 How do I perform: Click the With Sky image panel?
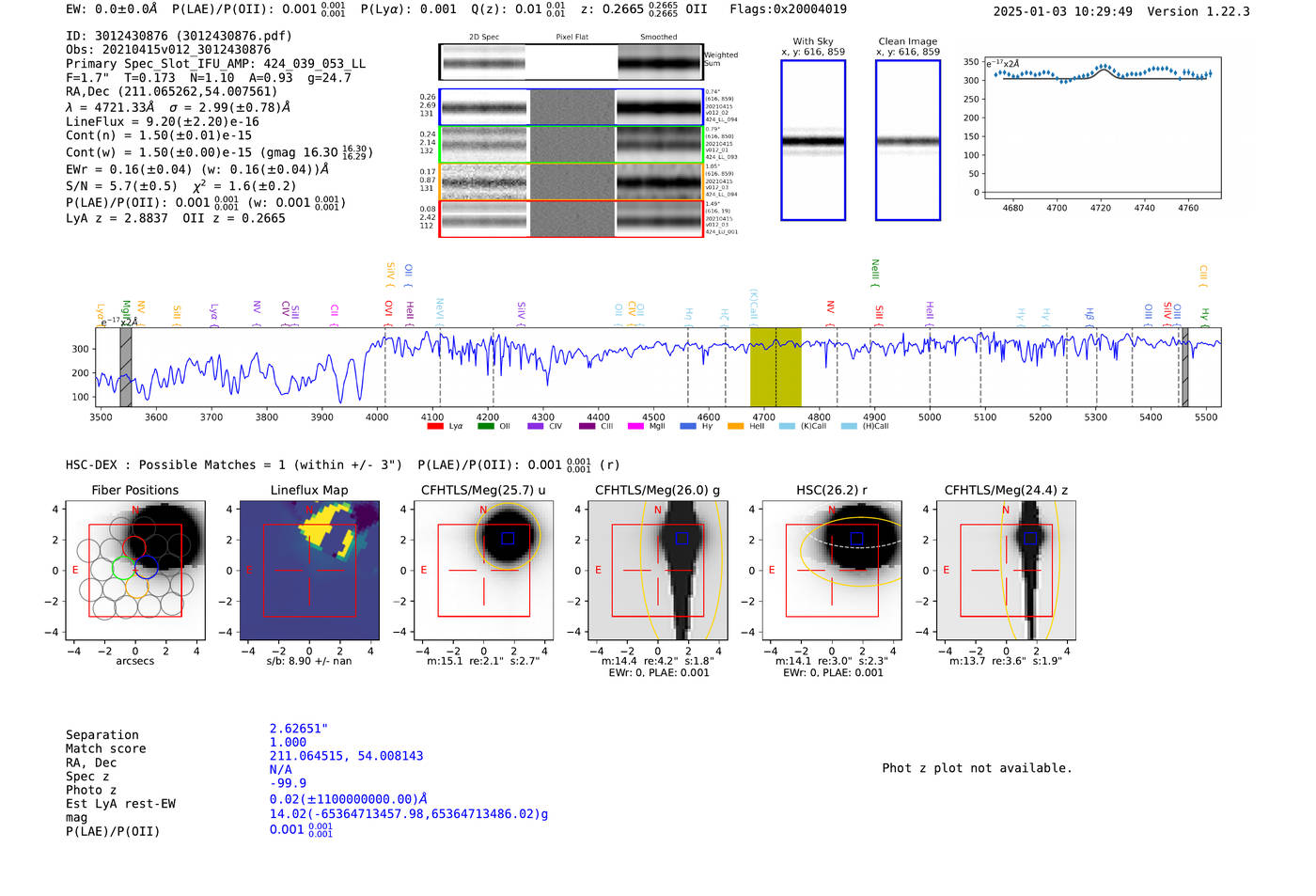[x=813, y=140]
